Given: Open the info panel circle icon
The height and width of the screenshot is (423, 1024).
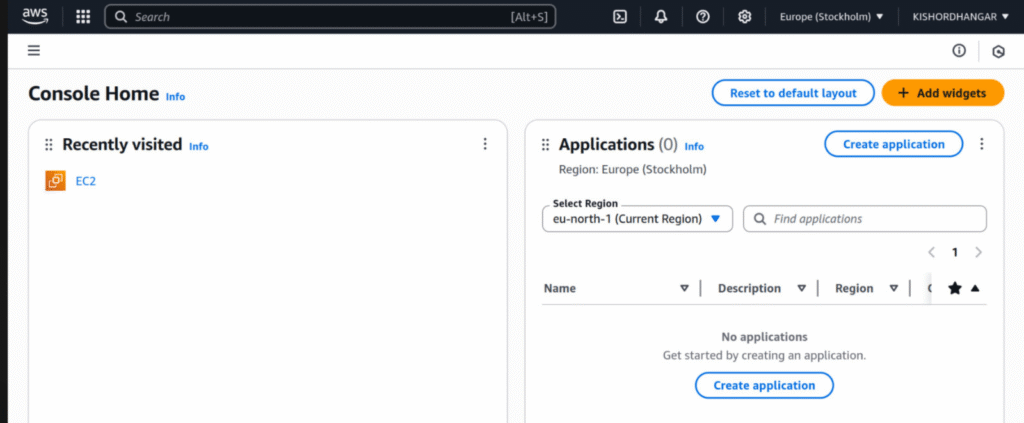Looking at the screenshot, I should pos(959,50).
